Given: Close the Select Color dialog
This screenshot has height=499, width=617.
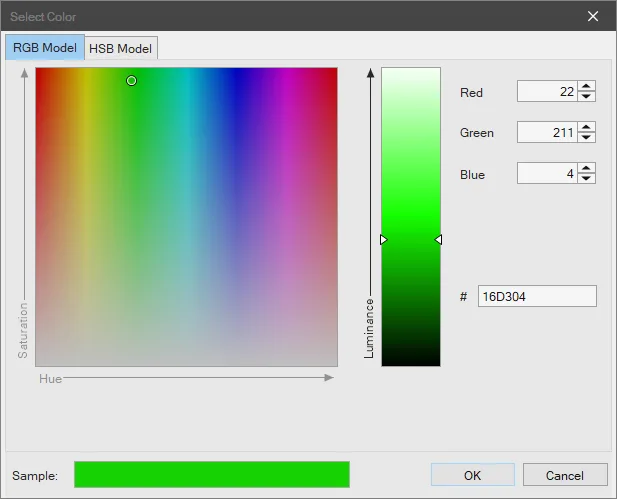Looking at the screenshot, I should [x=593, y=16].
